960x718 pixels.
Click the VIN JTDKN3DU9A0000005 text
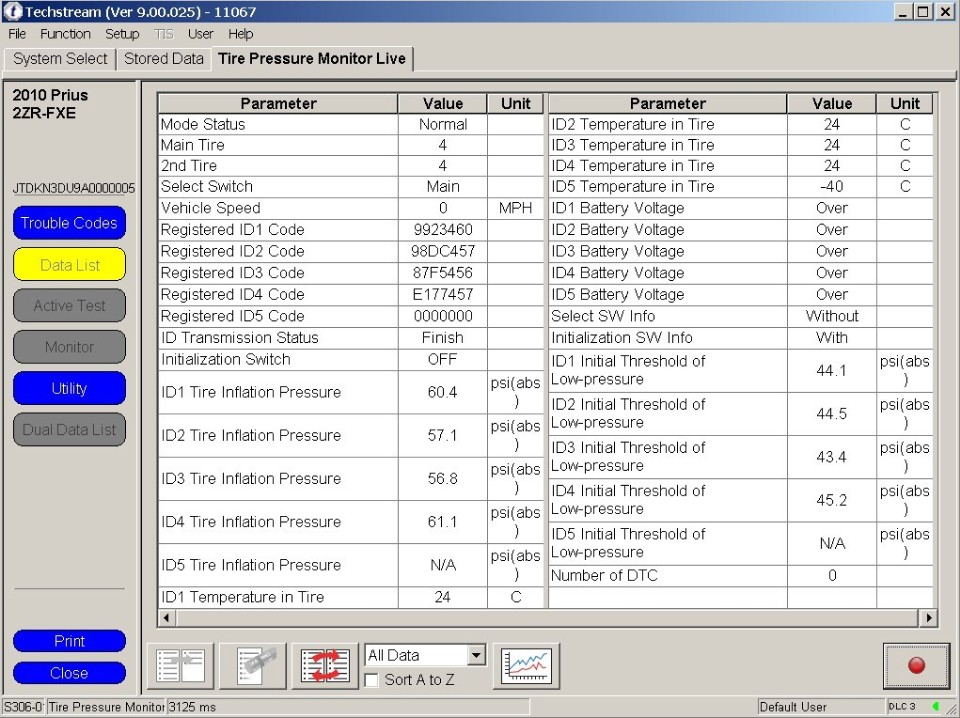pos(73,189)
